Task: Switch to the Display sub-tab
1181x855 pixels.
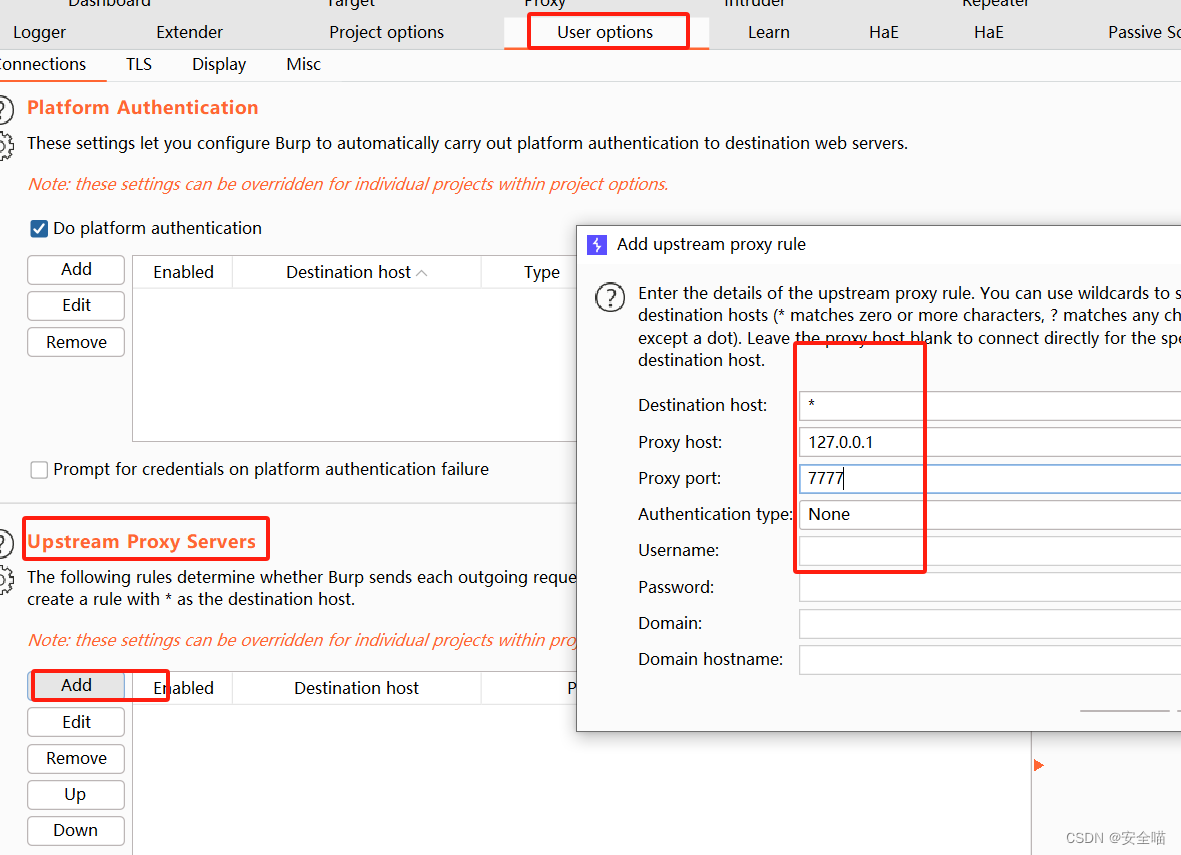Action: (x=219, y=65)
